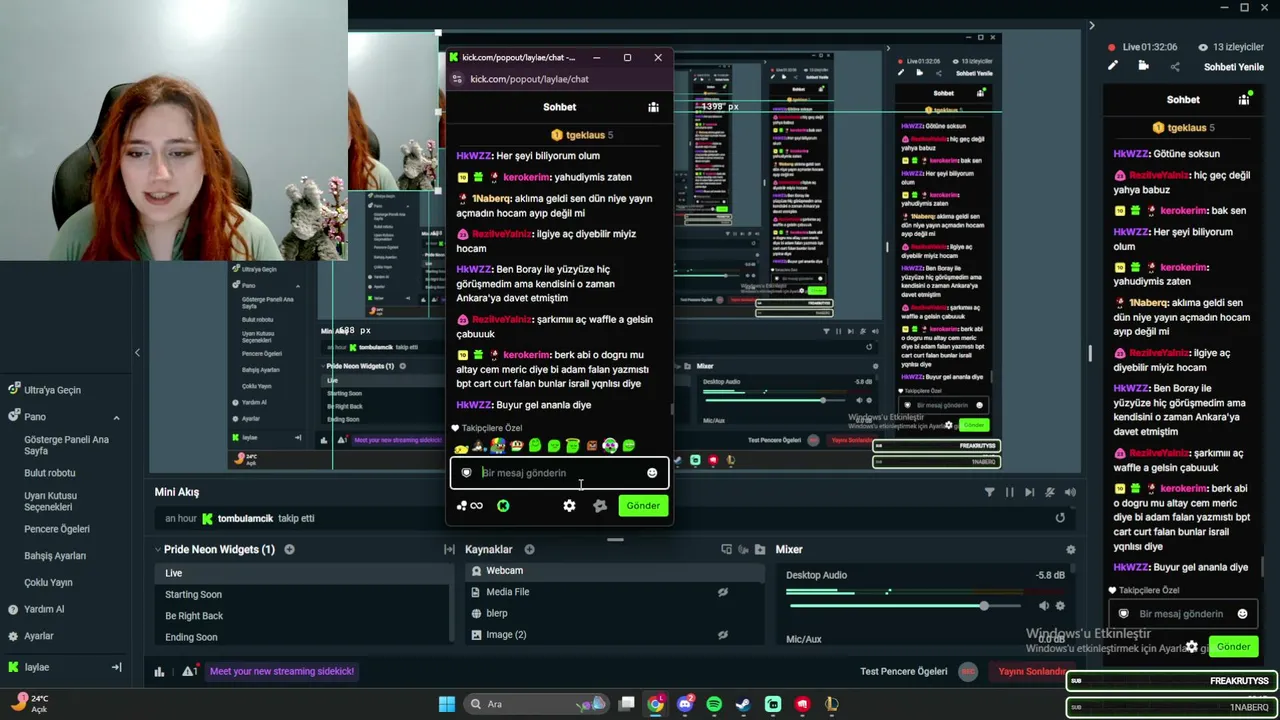
Task: Open the stats bar chart icon
Action: pos(159,672)
